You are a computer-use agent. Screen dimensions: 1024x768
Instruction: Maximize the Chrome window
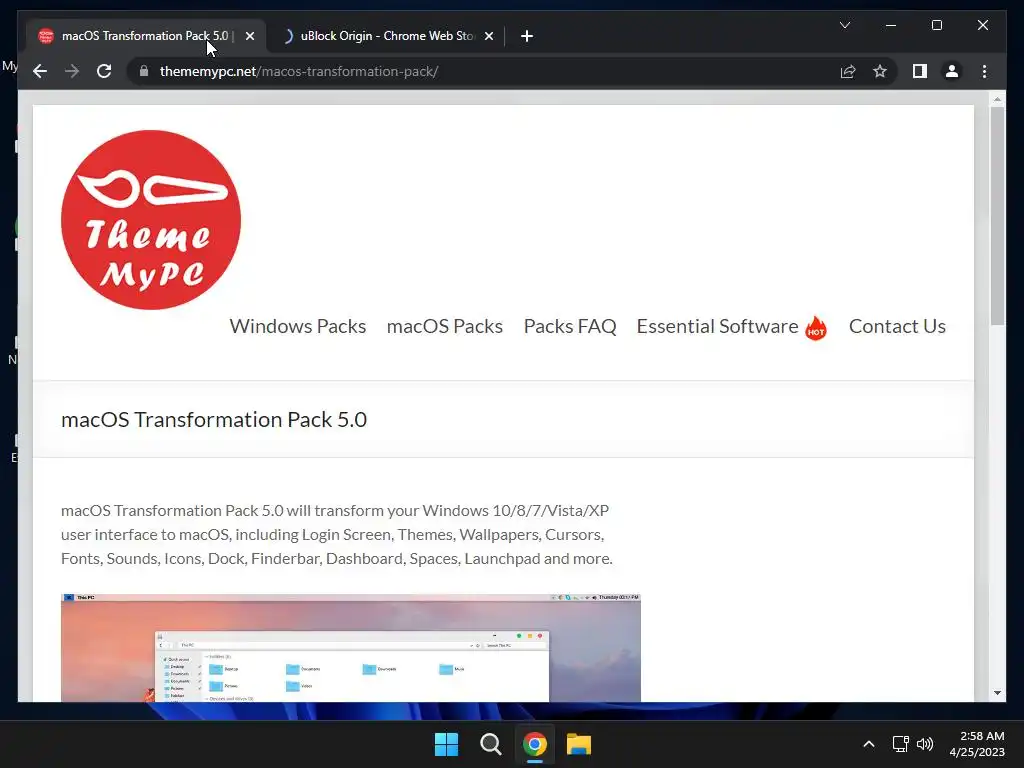point(936,25)
